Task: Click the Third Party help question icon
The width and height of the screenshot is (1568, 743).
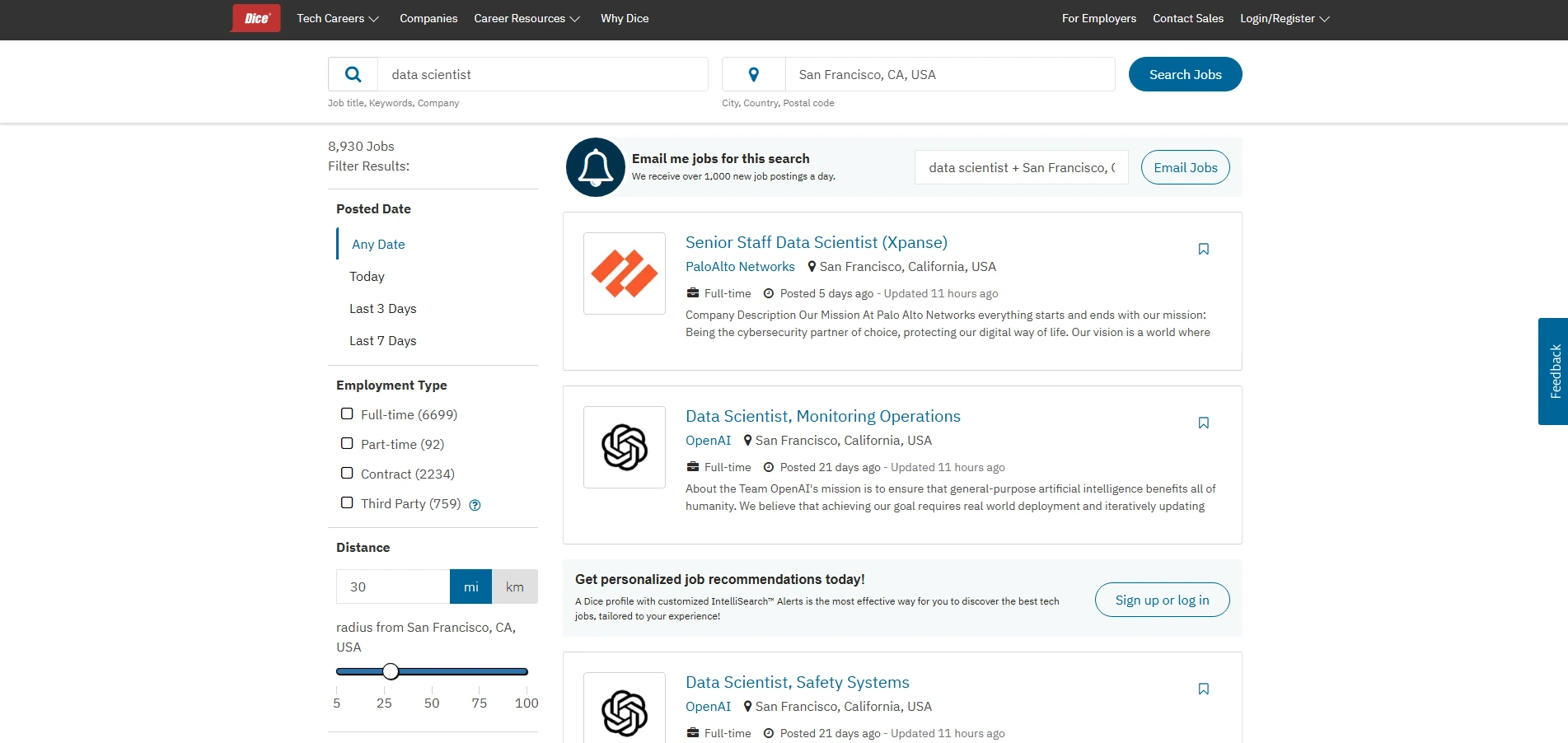Action: tap(475, 505)
